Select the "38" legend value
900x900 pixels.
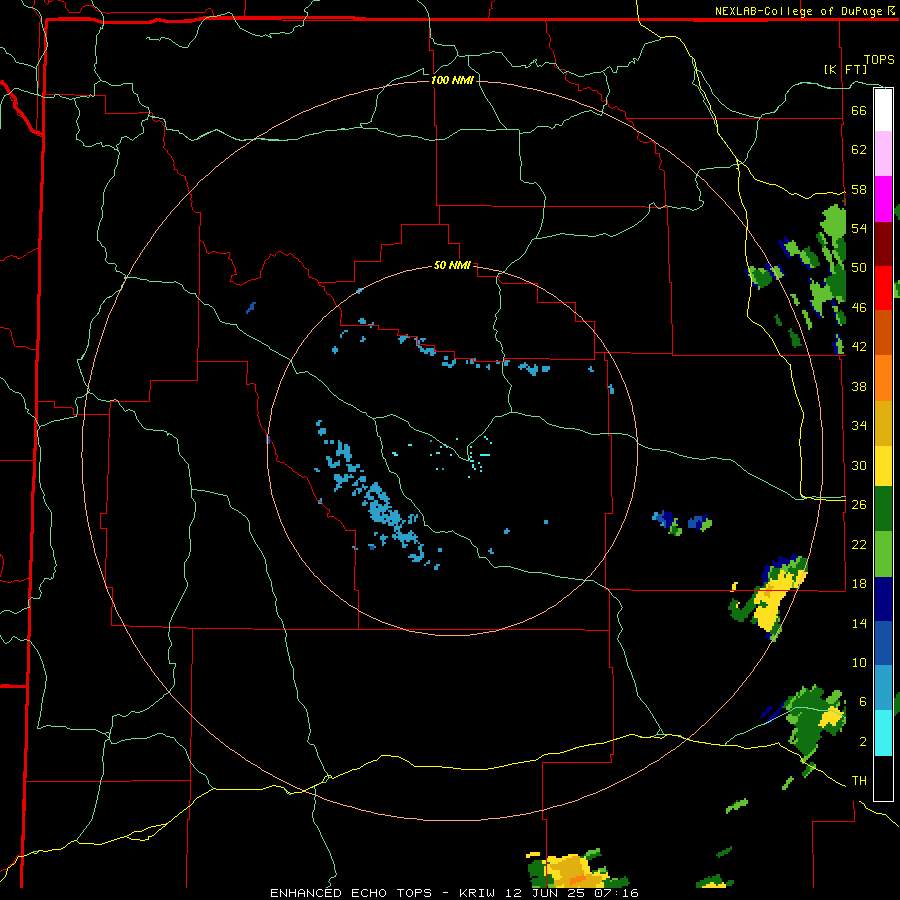point(859,386)
